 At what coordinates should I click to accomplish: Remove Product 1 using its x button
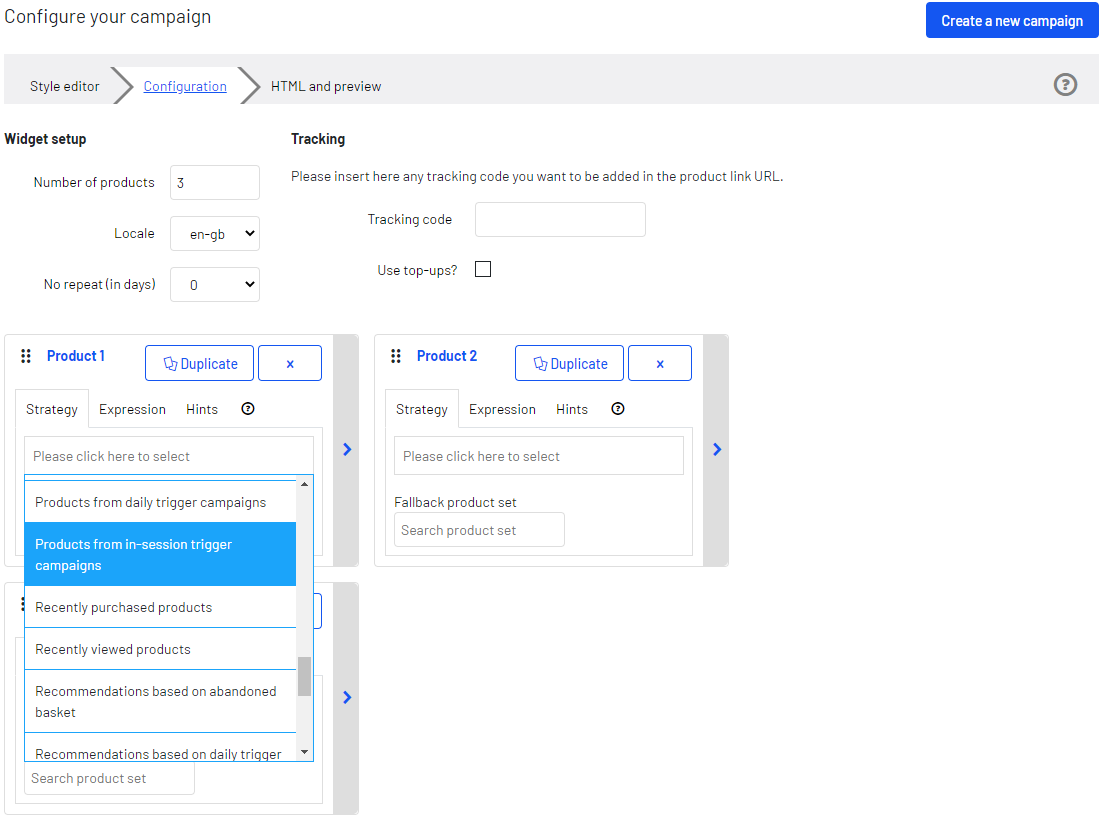click(289, 363)
